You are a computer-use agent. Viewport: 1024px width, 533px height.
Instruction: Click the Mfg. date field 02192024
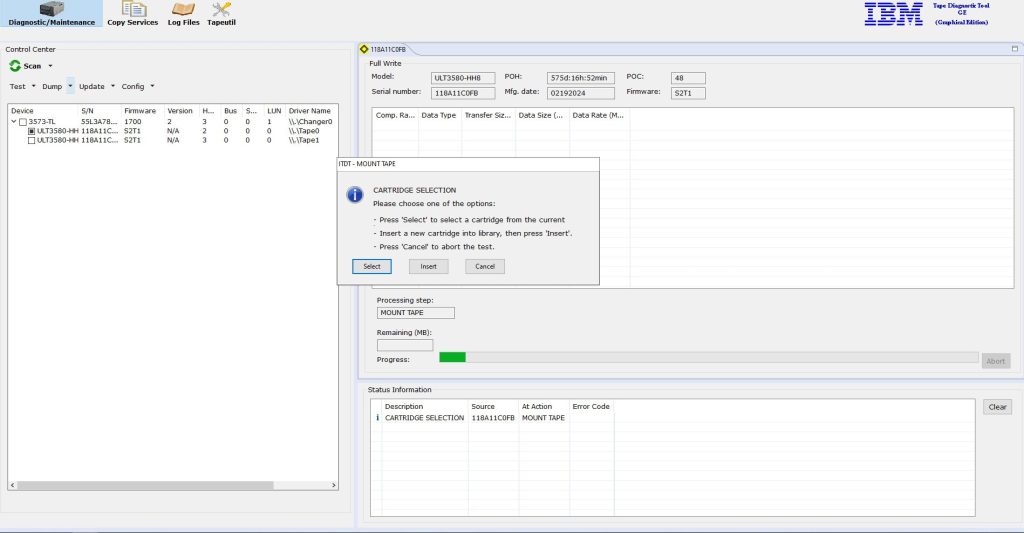(581, 93)
